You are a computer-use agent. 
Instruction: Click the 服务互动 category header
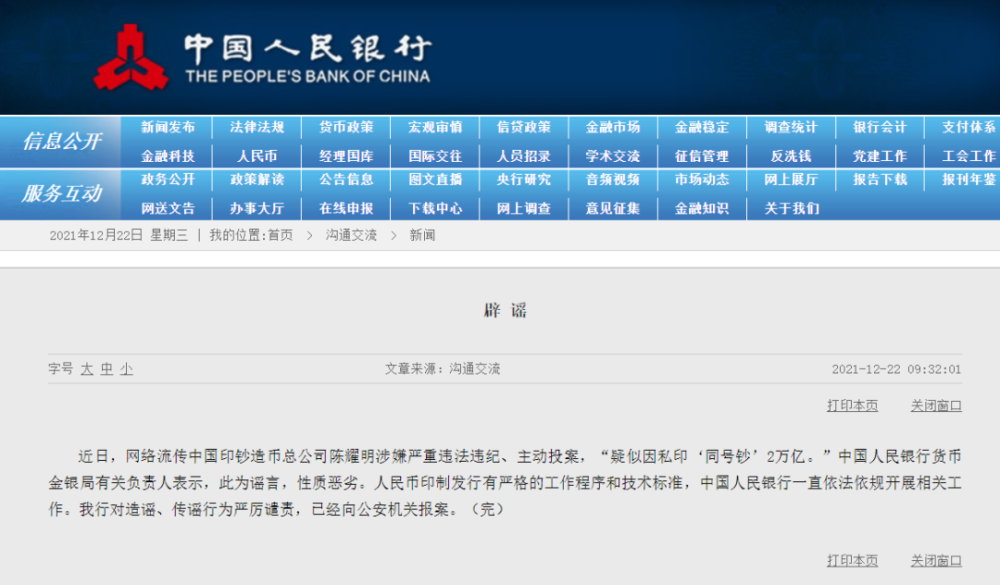[x=61, y=193]
